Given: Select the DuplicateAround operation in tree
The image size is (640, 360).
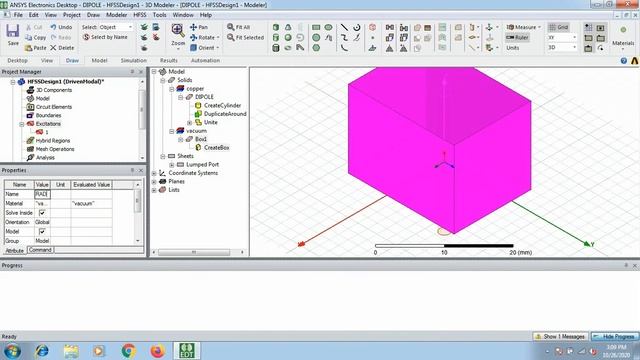Looking at the screenshot, I should click(x=225, y=114).
